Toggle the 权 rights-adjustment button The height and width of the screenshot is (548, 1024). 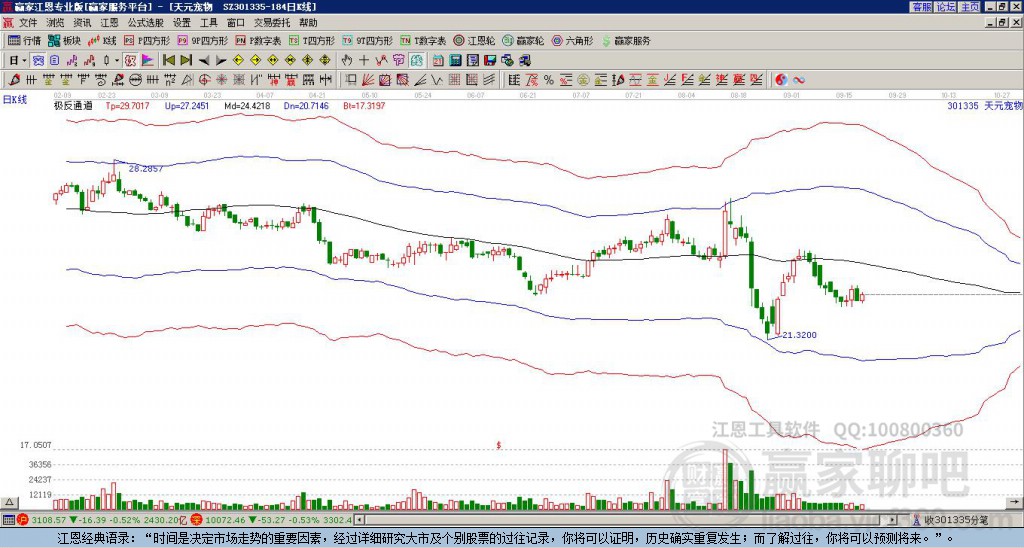130,61
